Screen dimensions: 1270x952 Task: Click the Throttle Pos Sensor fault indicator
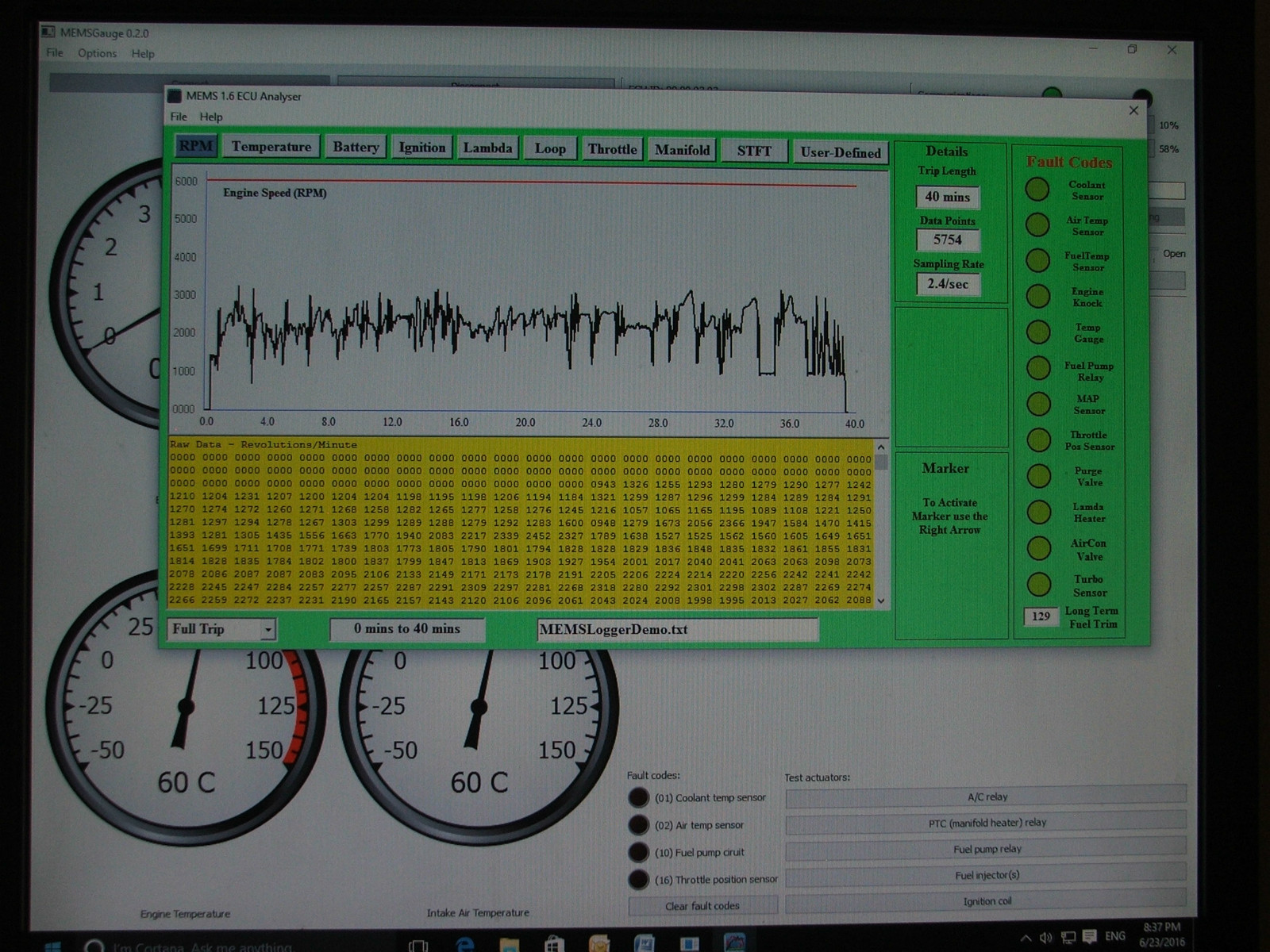[x=1038, y=440]
